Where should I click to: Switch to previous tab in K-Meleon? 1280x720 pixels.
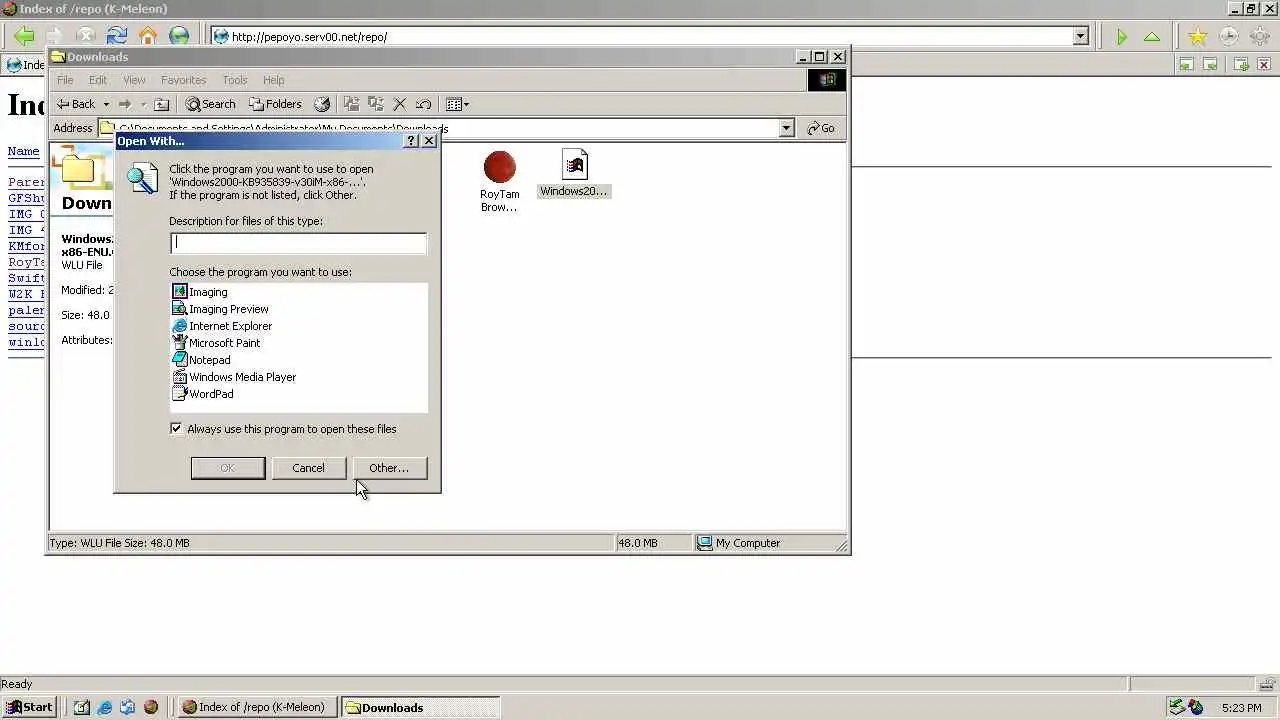point(1186,65)
